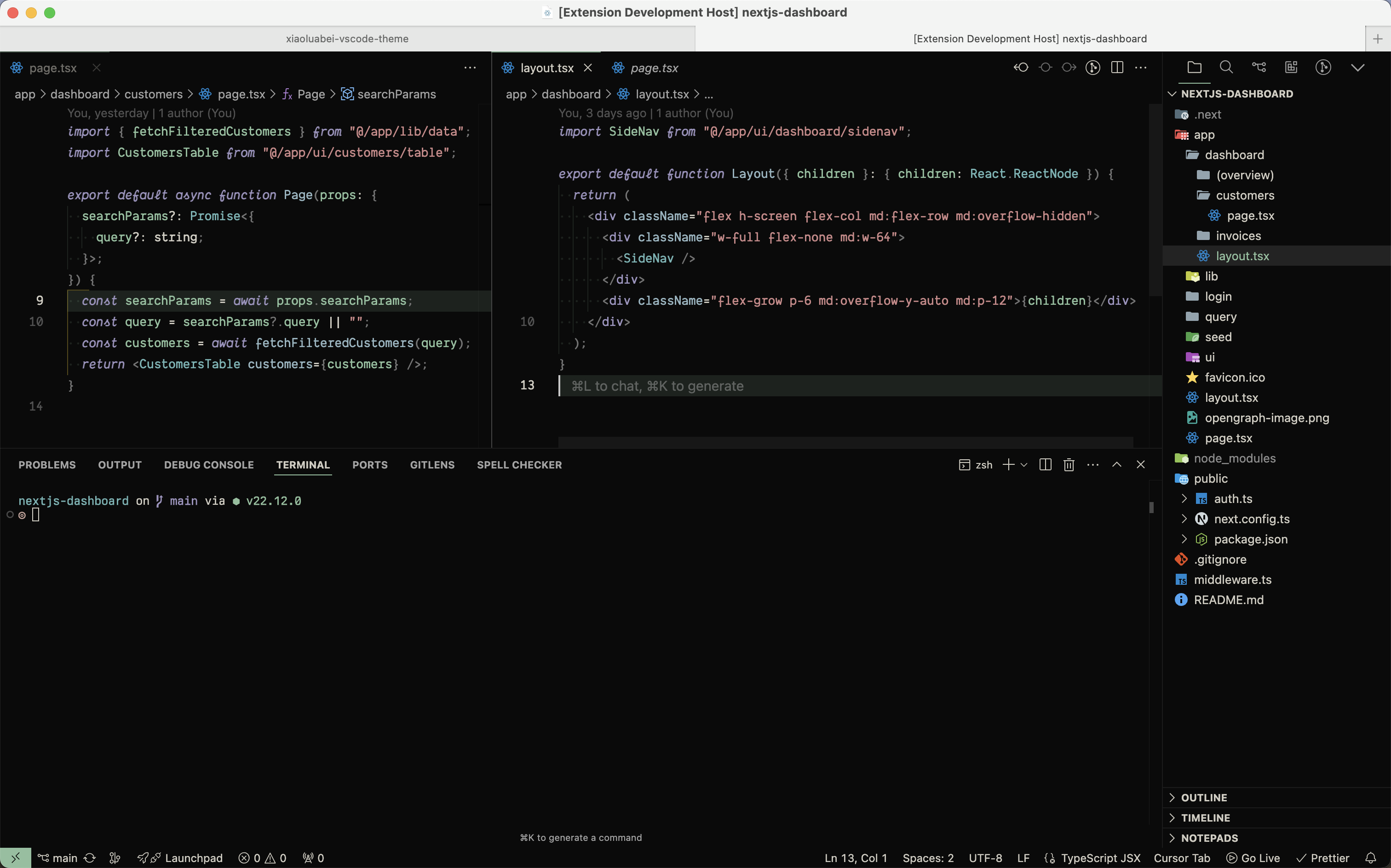Maximize the terminal panel size

point(1116,464)
